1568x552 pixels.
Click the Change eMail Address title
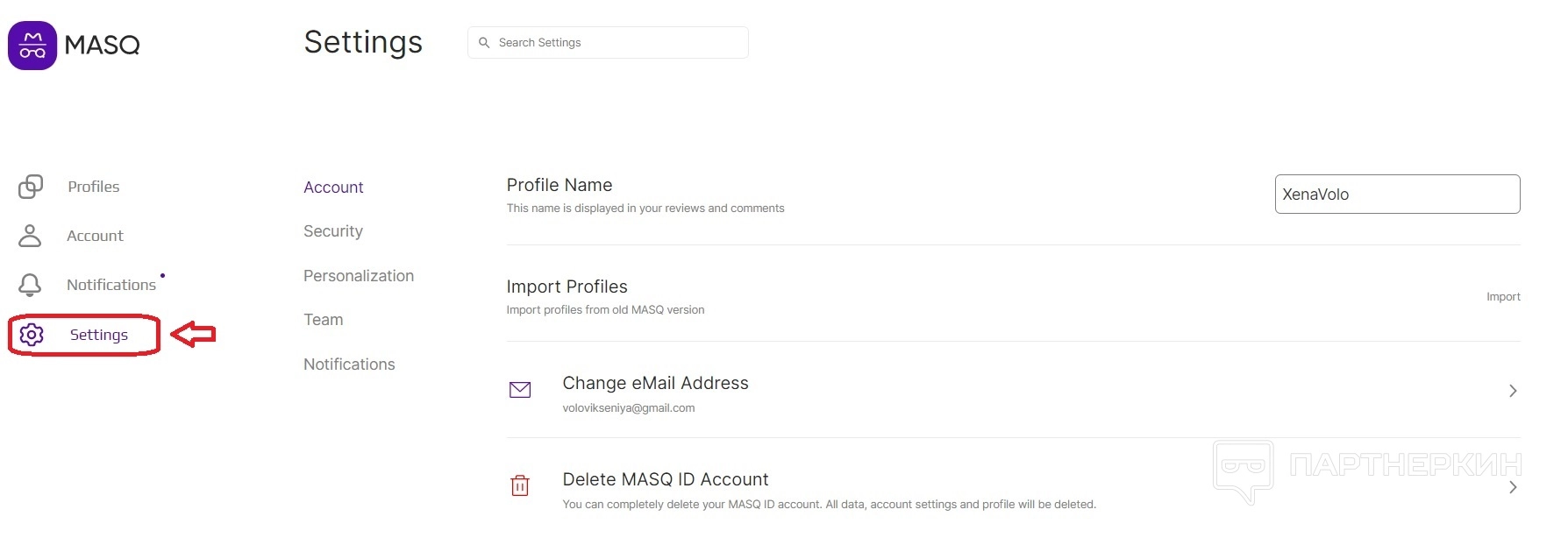(655, 383)
